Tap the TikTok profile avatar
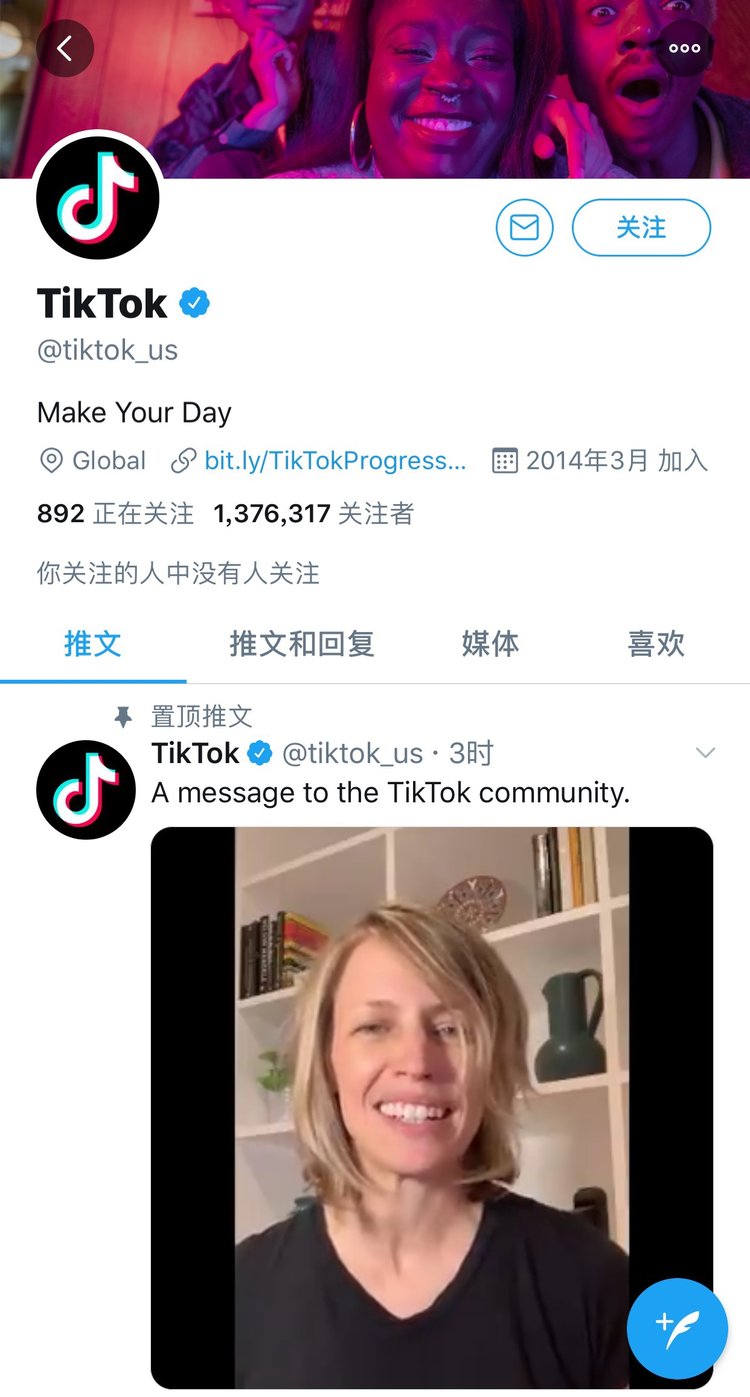The image size is (750, 1397). pos(98,196)
